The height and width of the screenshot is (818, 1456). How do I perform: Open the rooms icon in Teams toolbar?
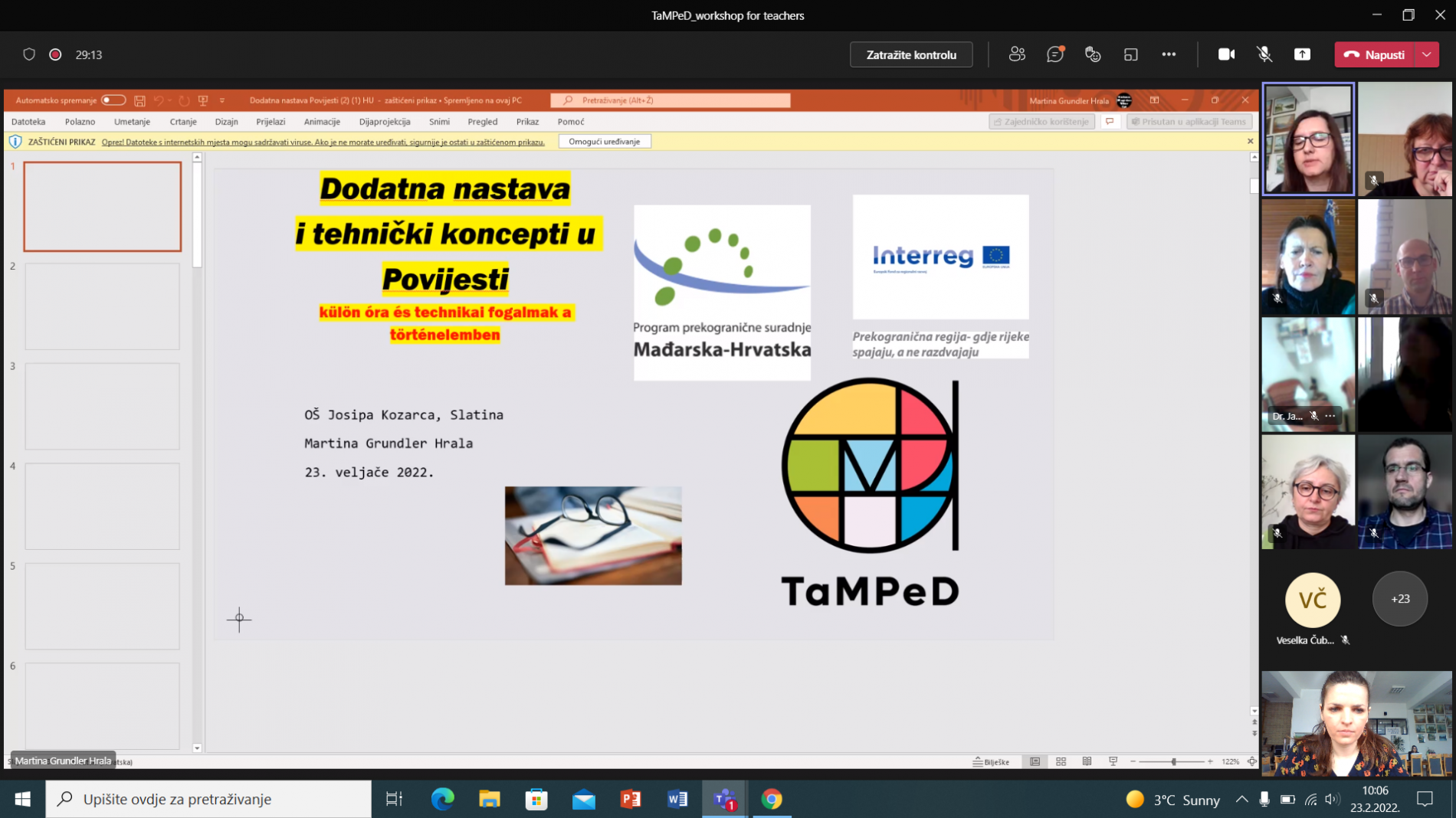point(1130,54)
